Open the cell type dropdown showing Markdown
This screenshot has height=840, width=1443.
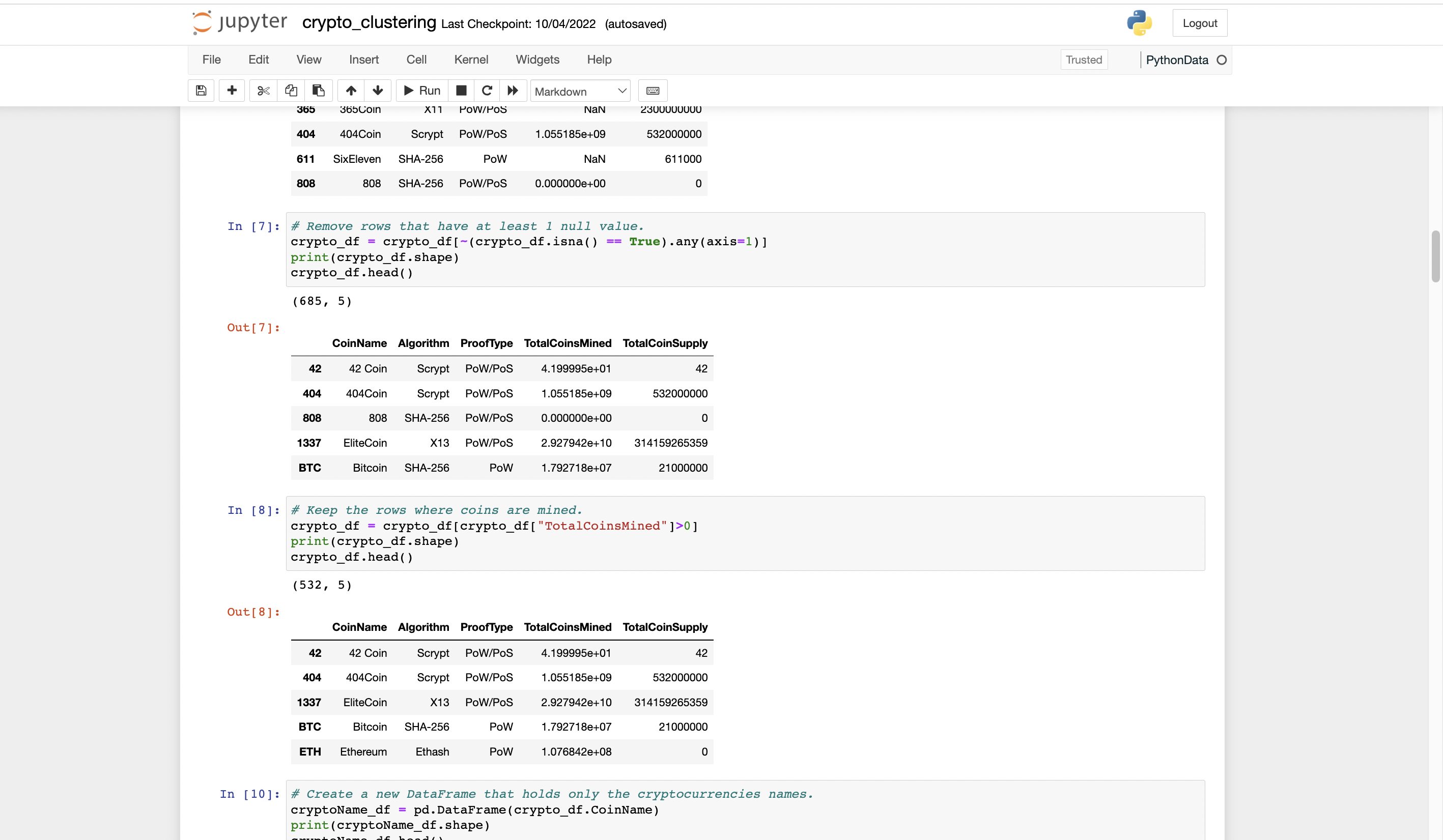pos(579,91)
